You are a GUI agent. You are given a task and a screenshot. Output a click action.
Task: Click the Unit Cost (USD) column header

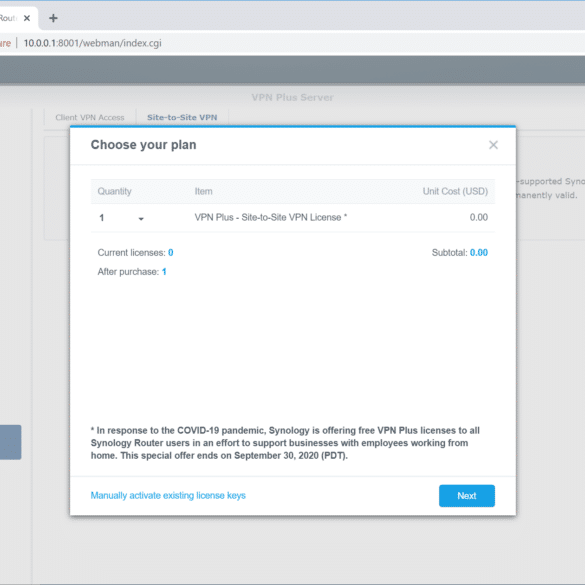[x=455, y=191]
